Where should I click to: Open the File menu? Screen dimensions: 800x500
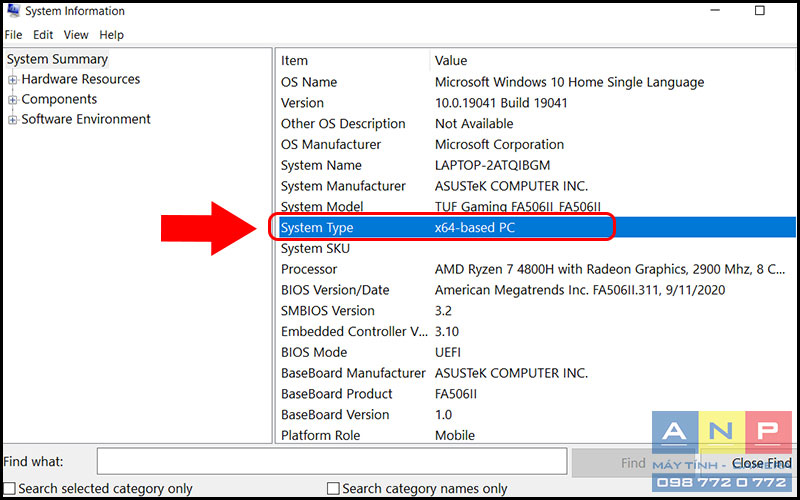coord(13,35)
